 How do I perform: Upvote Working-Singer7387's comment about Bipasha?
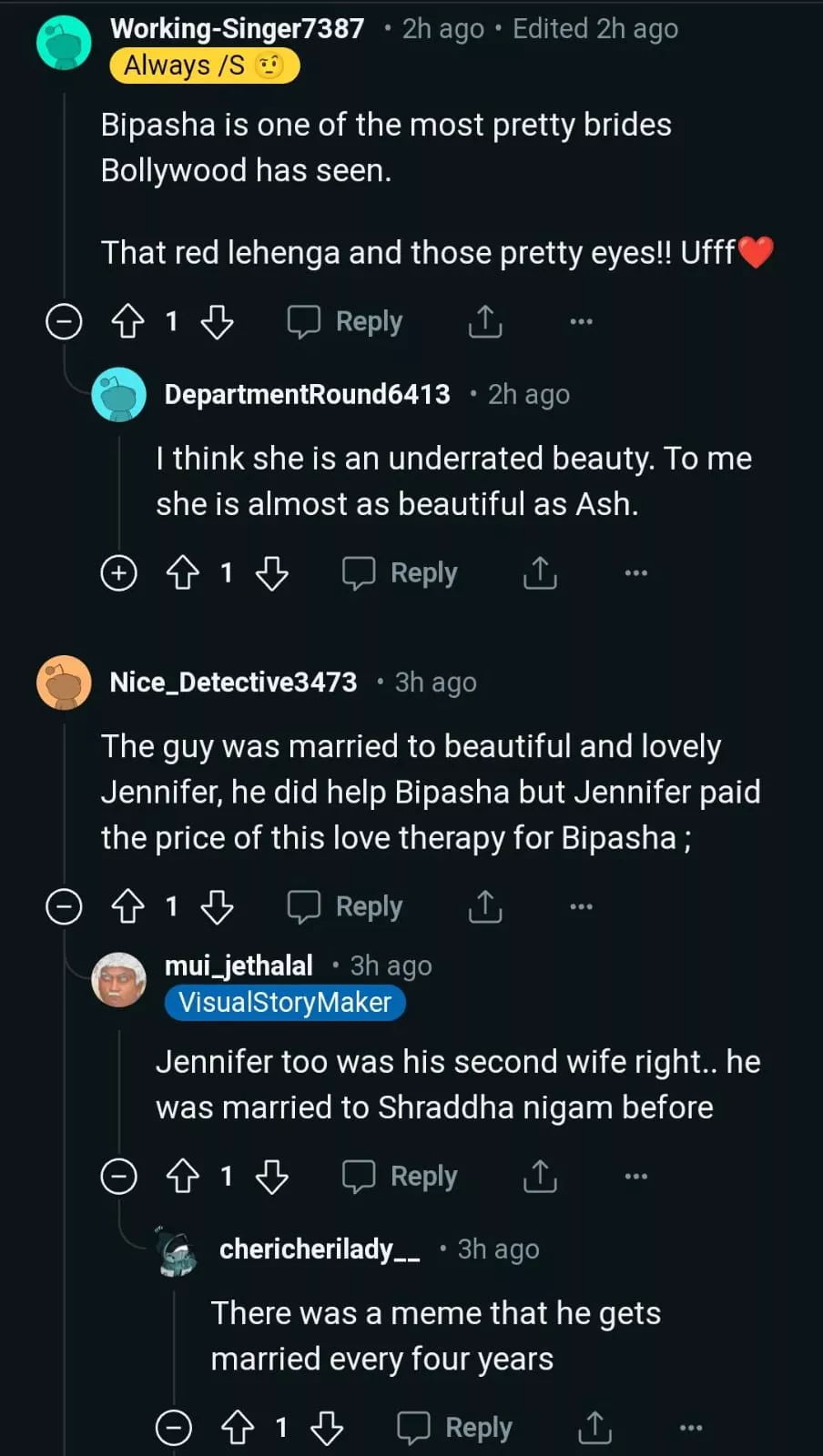(x=127, y=321)
